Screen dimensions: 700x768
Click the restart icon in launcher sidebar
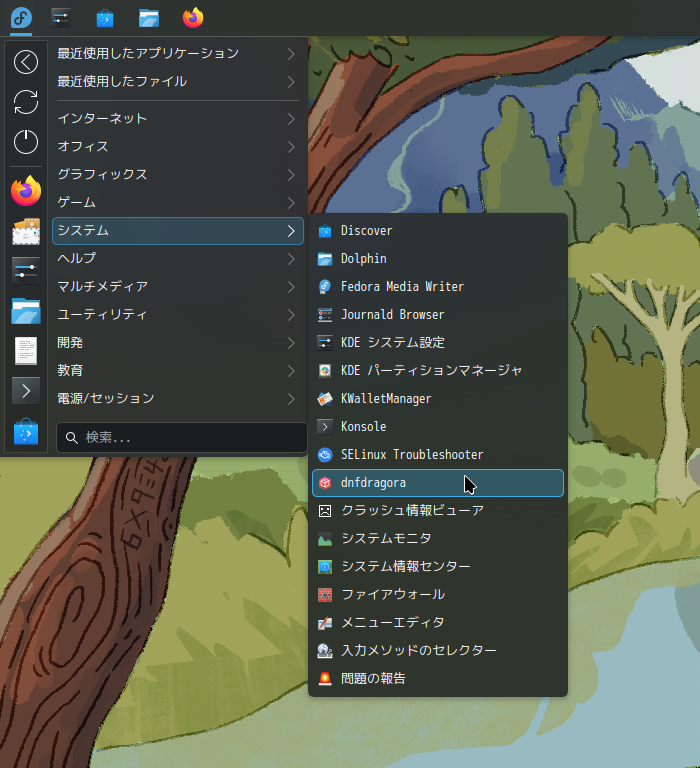tap(25, 102)
